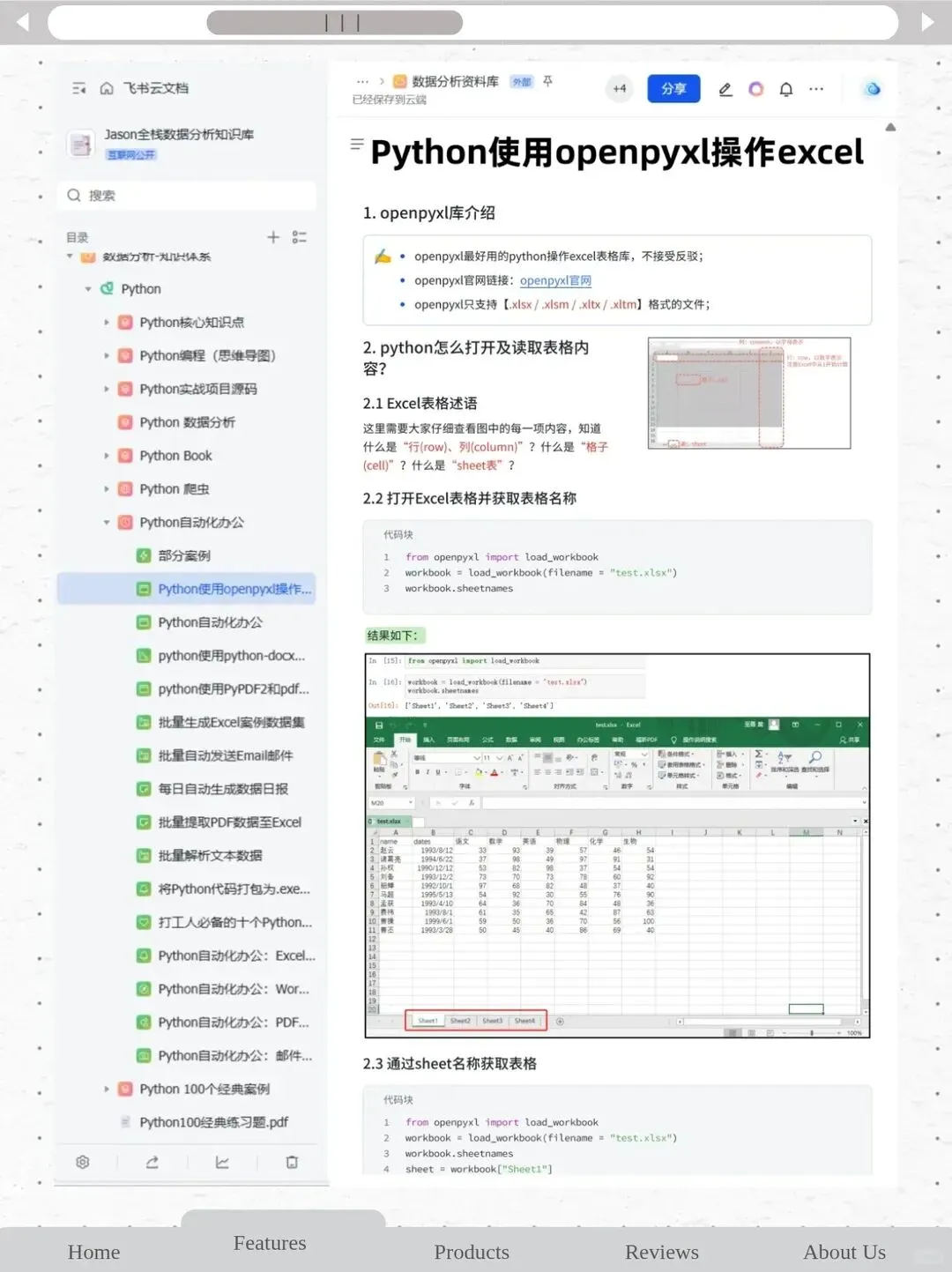The image size is (952, 1272).
Task: Open the colorful circle AI icon
Action: coord(755,89)
